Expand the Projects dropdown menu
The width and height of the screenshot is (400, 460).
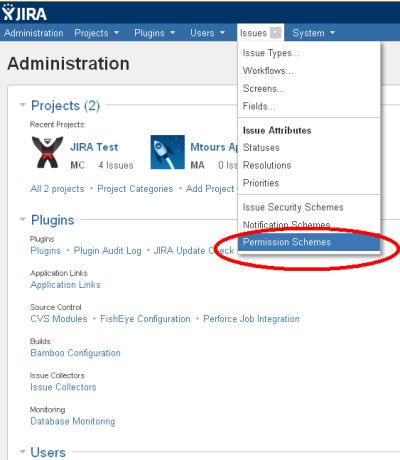(97, 33)
